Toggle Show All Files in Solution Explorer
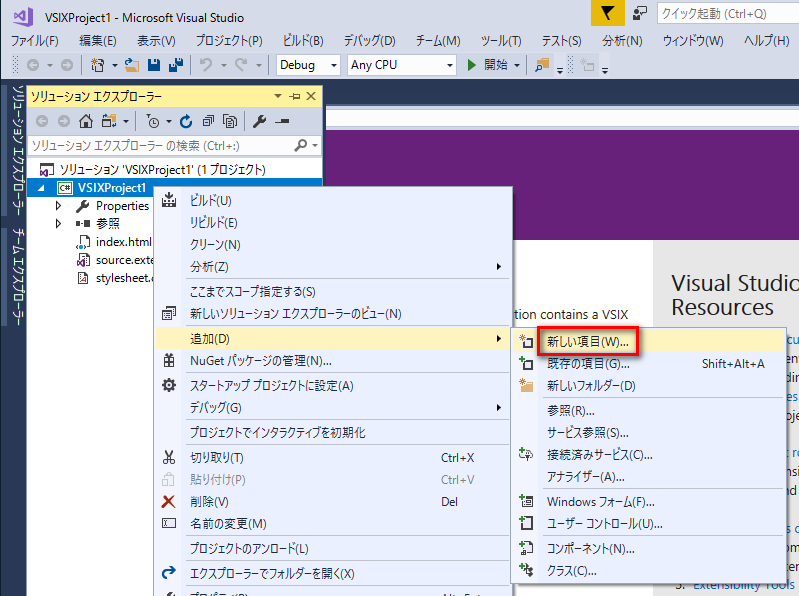Image resolution: width=799 pixels, height=596 pixels. (230, 121)
